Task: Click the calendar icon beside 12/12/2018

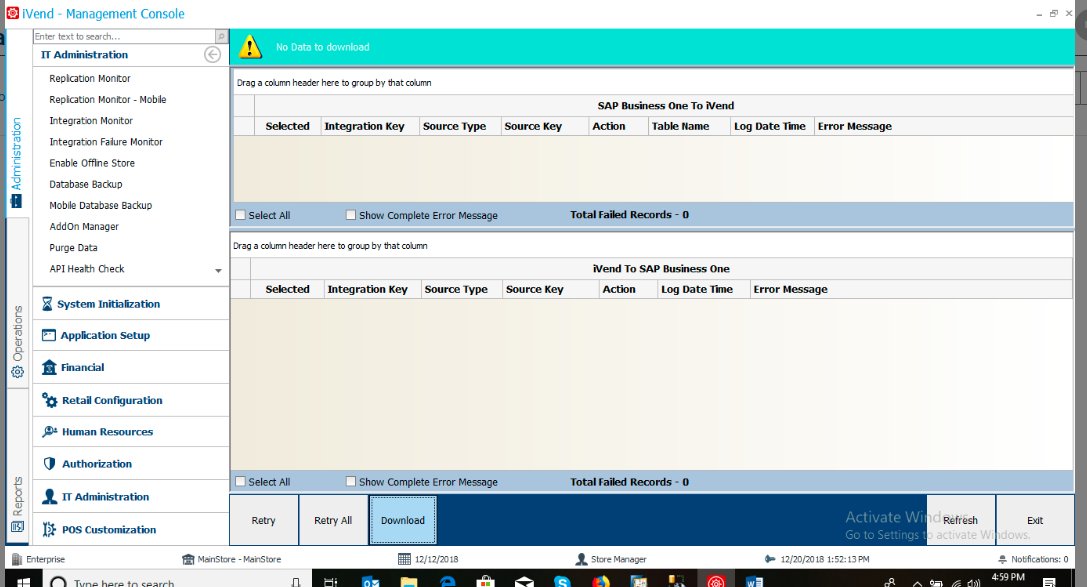Action: pos(405,559)
